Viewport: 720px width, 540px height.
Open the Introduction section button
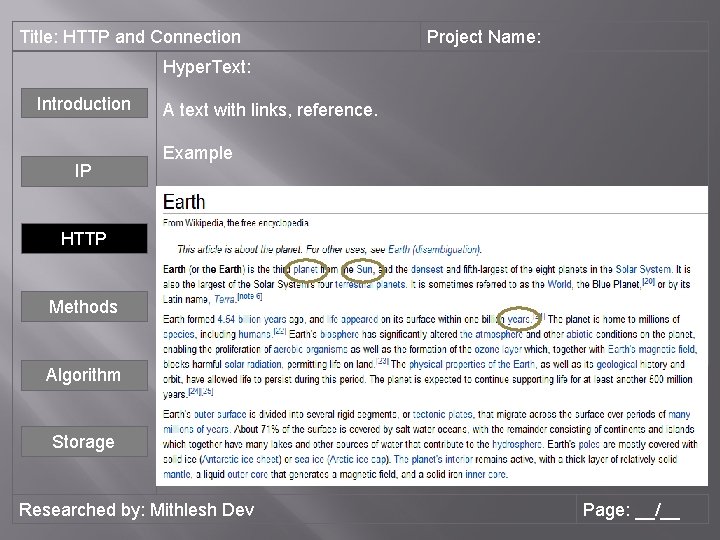(x=84, y=103)
